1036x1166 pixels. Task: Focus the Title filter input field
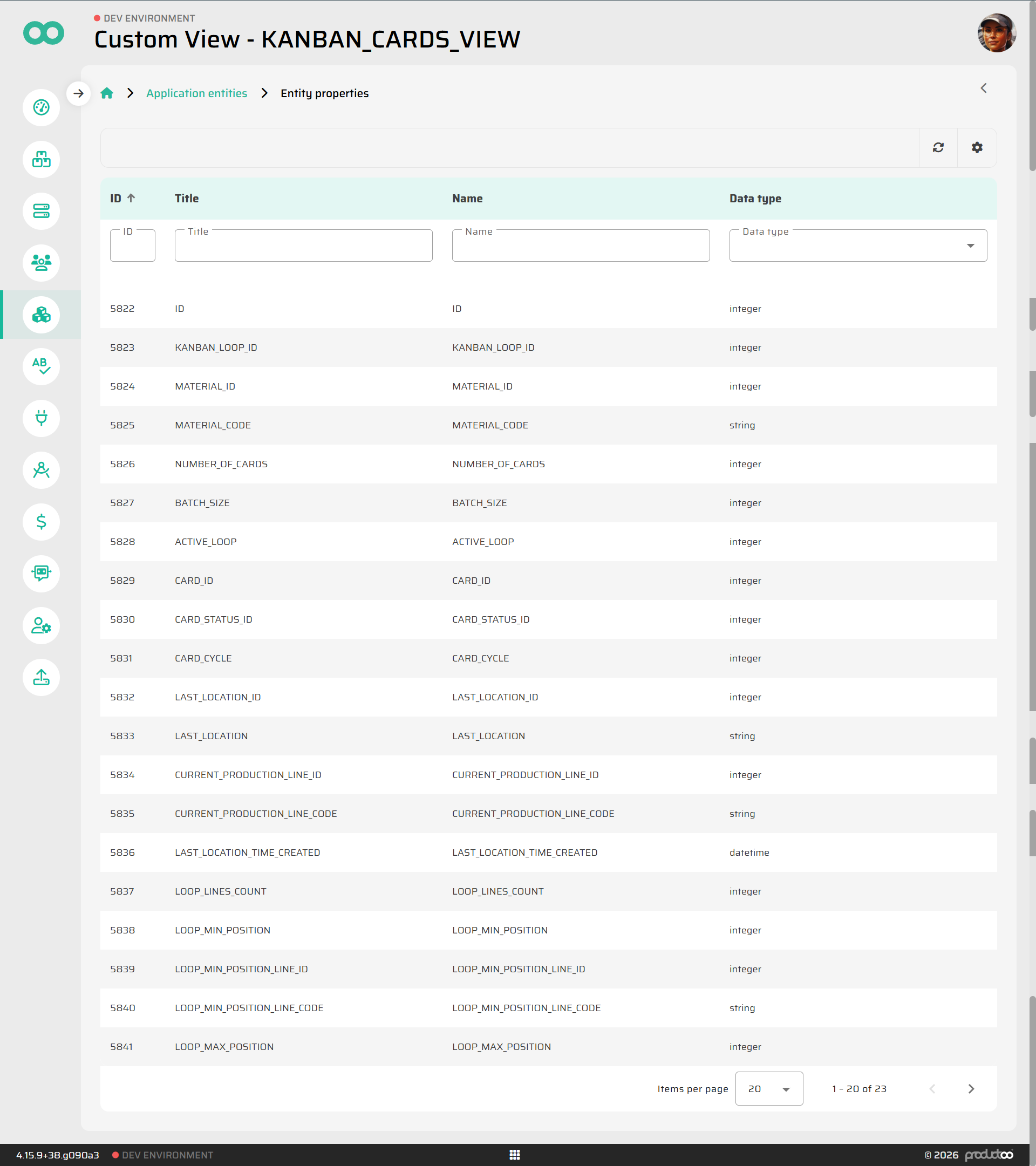pyautogui.click(x=303, y=246)
